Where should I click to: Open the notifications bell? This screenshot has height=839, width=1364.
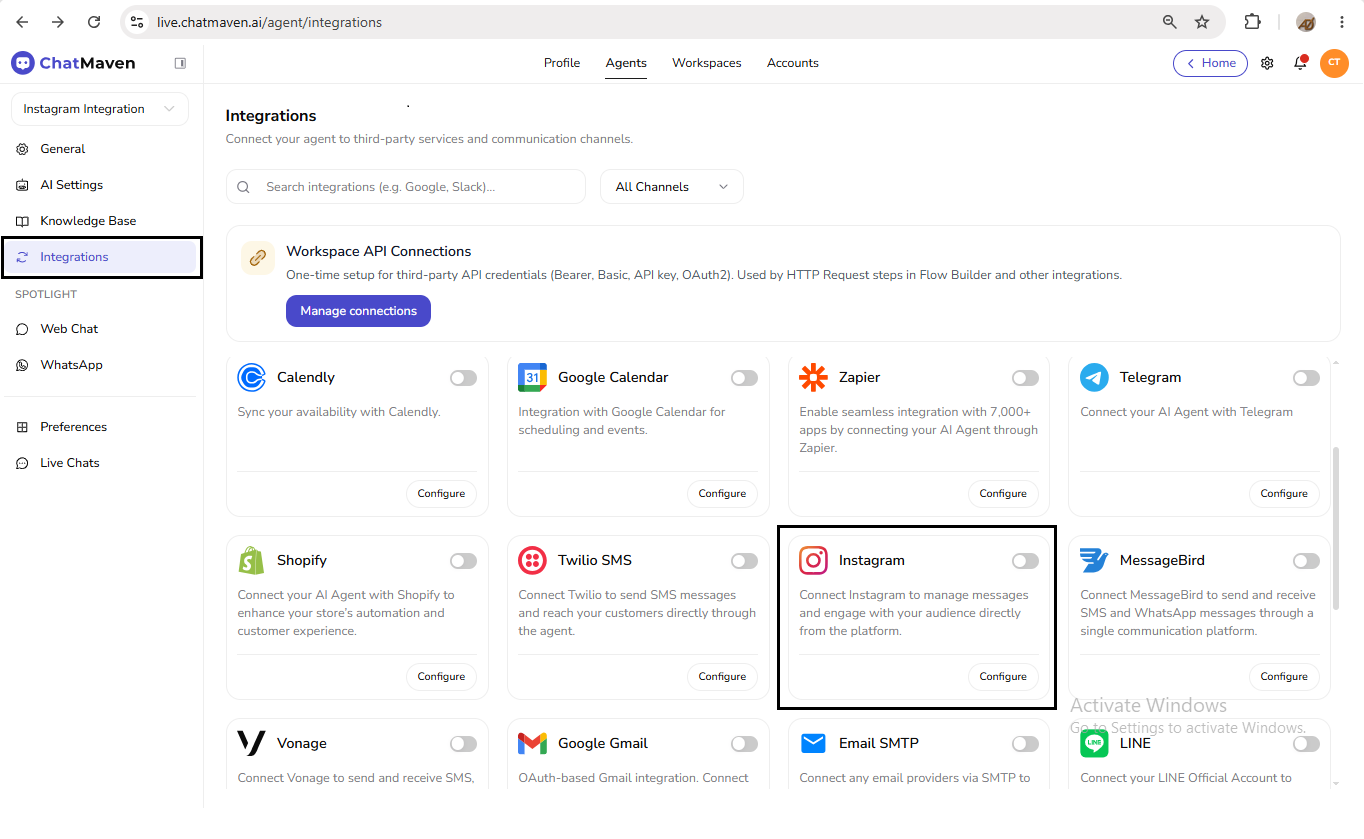pos(1300,63)
